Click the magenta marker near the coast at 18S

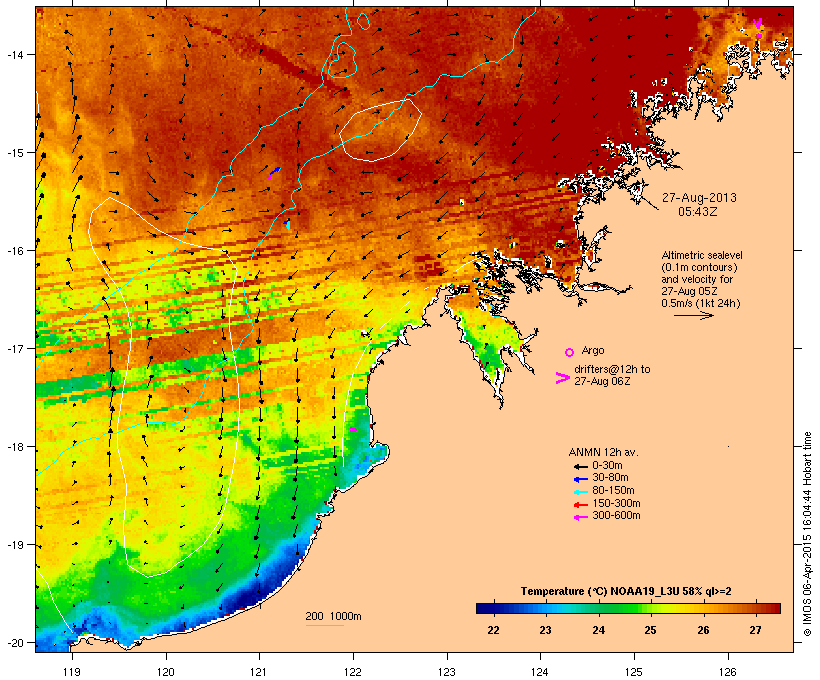coord(354,429)
